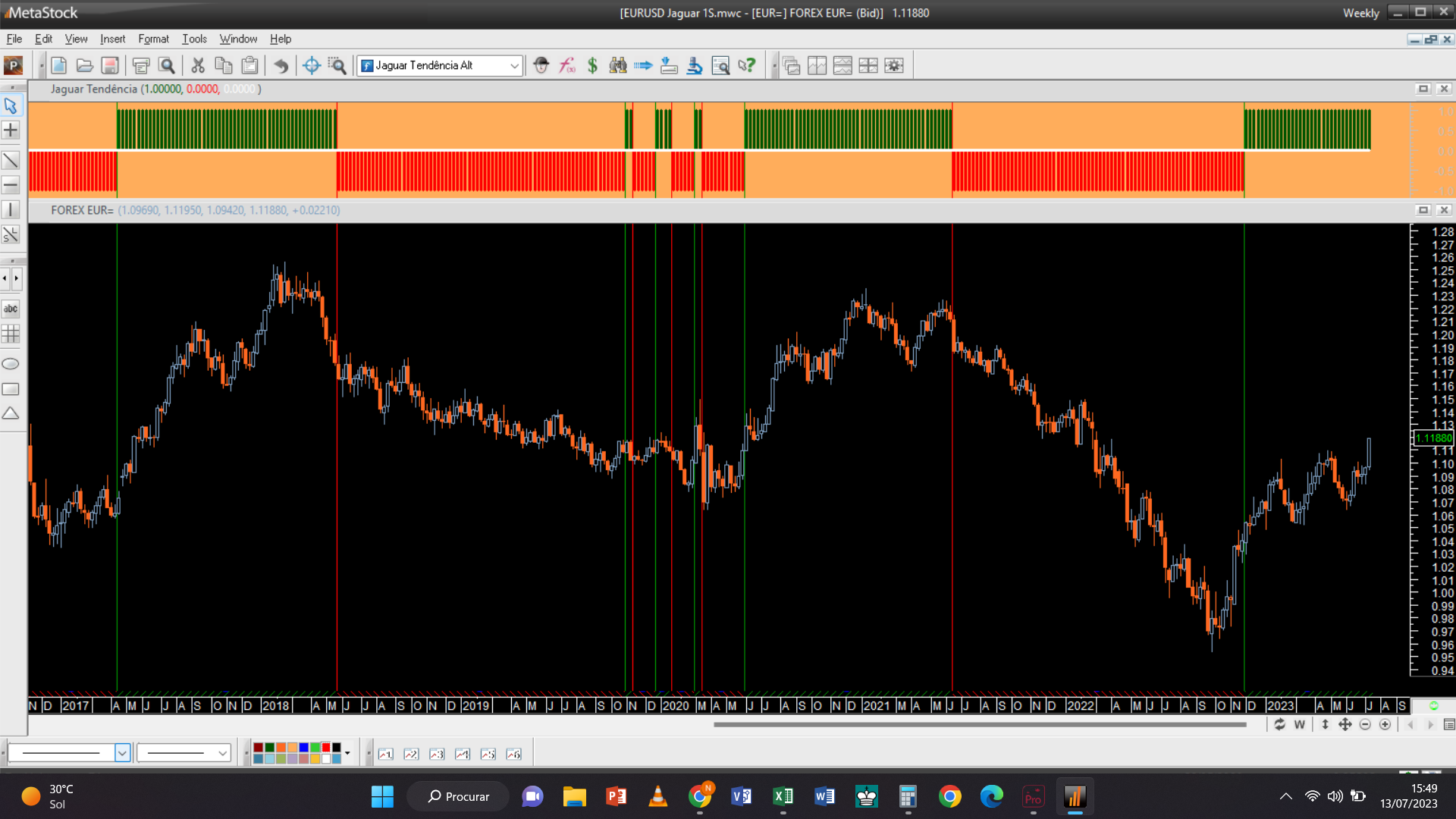Open The Explorer binoculars icon
1456x819 pixels.
tap(618, 66)
